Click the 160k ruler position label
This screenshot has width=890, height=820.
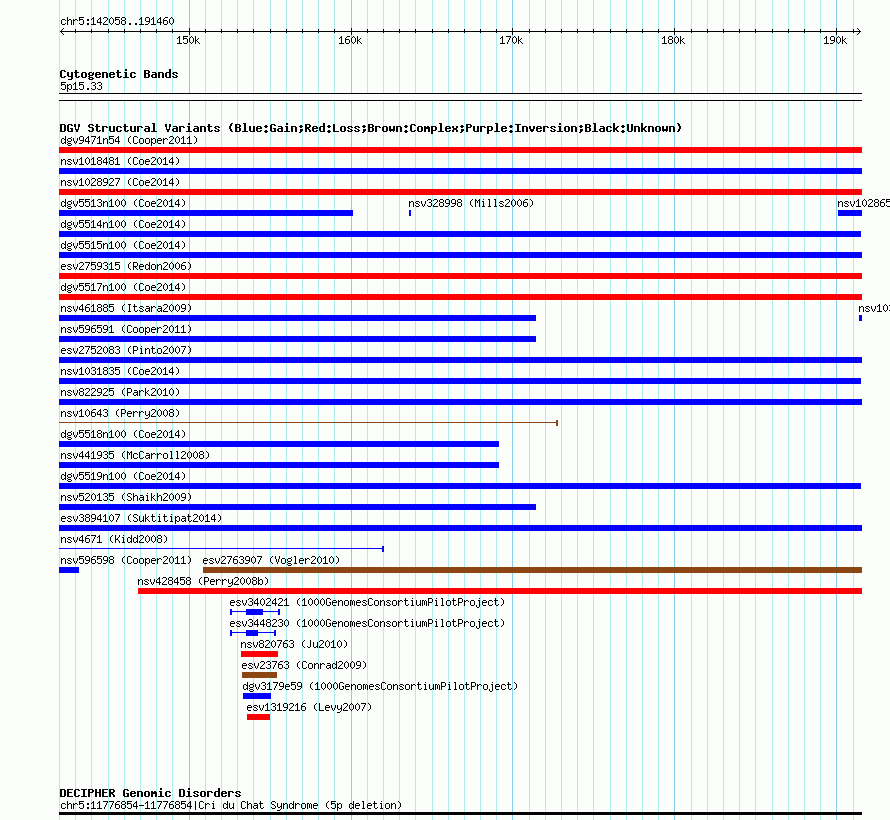tap(350, 40)
